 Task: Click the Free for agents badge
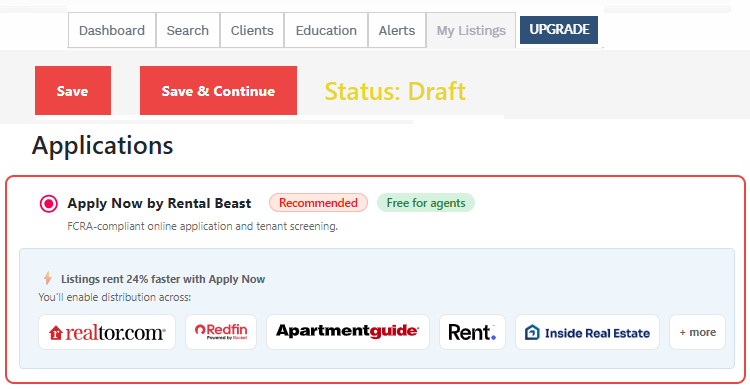coord(426,203)
